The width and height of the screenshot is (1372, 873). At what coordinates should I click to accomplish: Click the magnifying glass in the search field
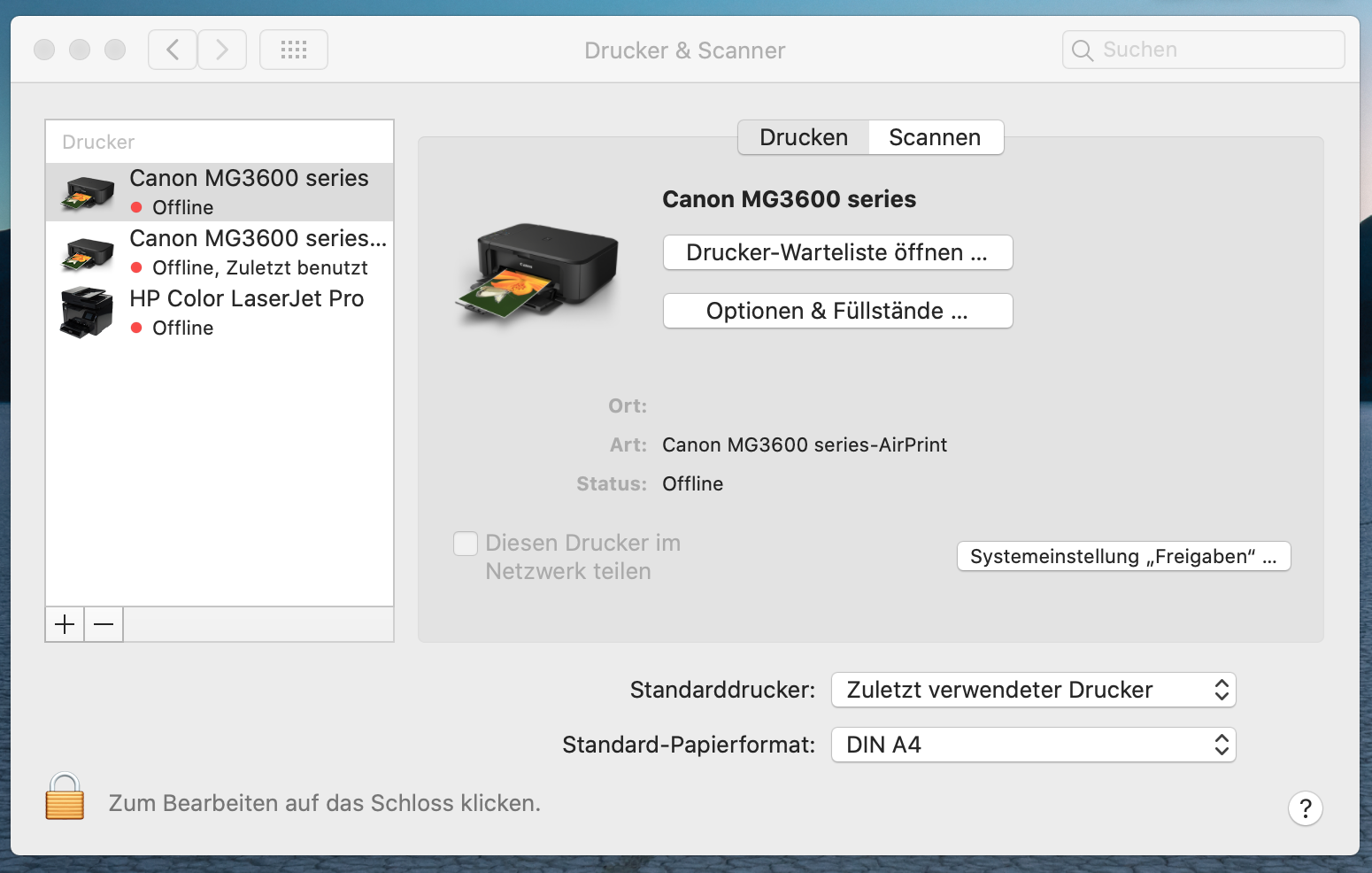[x=1082, y=50]
